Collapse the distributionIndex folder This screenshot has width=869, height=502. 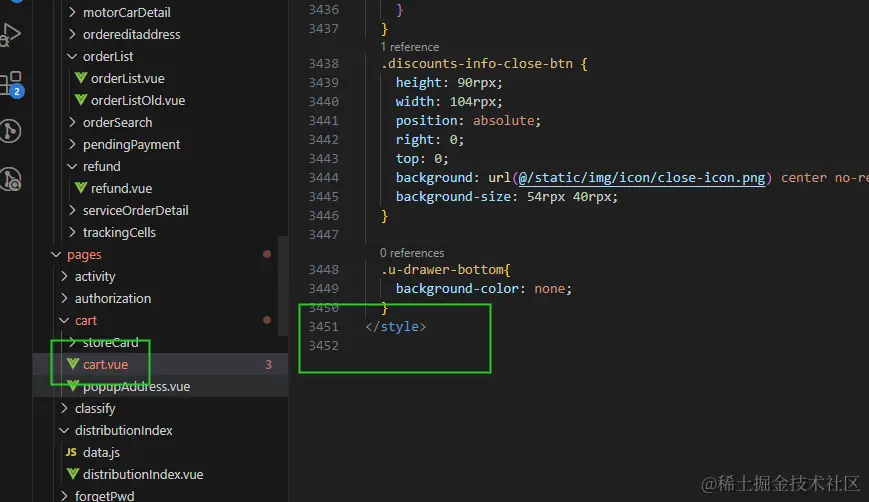64,431
